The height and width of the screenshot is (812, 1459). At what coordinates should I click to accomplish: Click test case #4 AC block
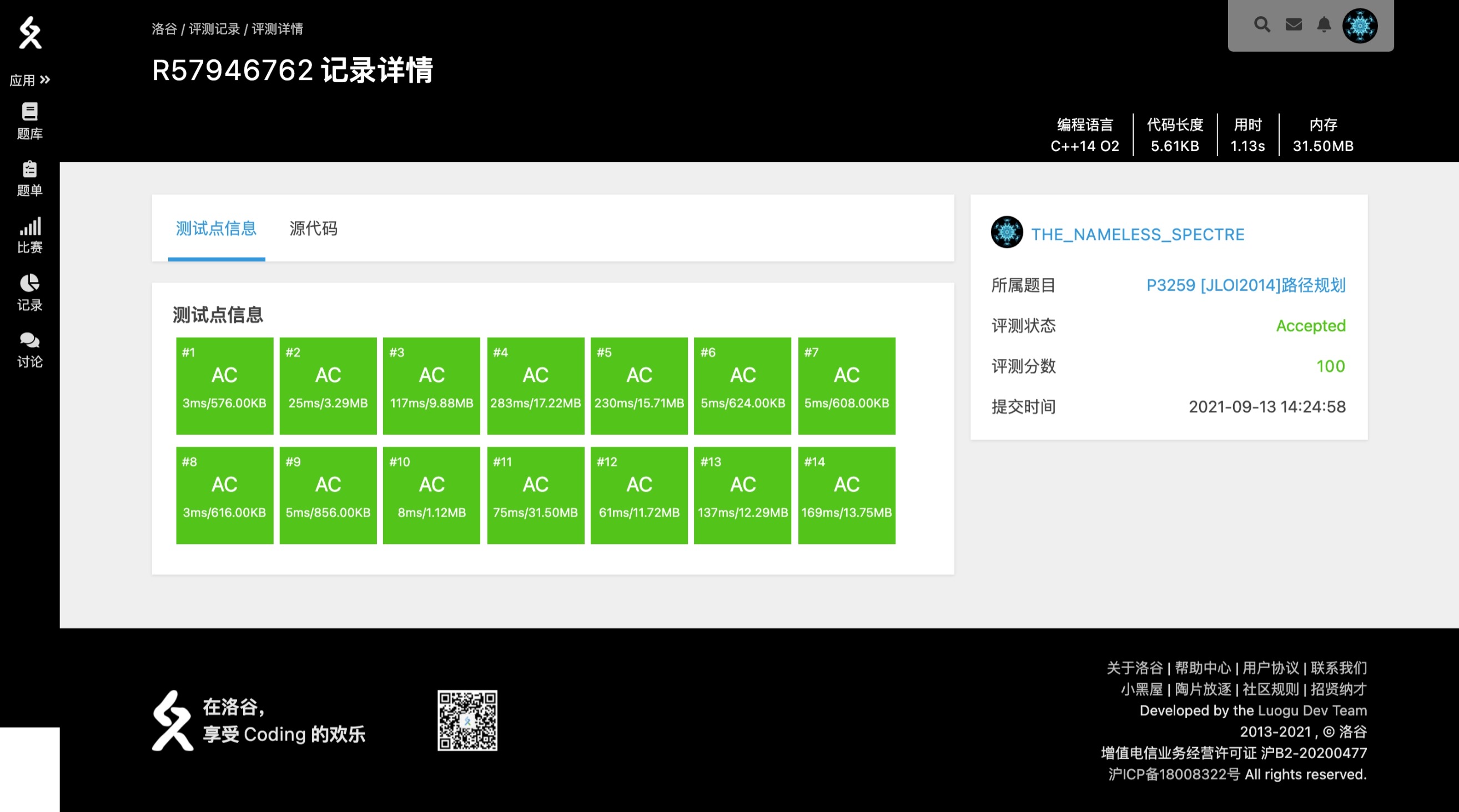(535, 386)
